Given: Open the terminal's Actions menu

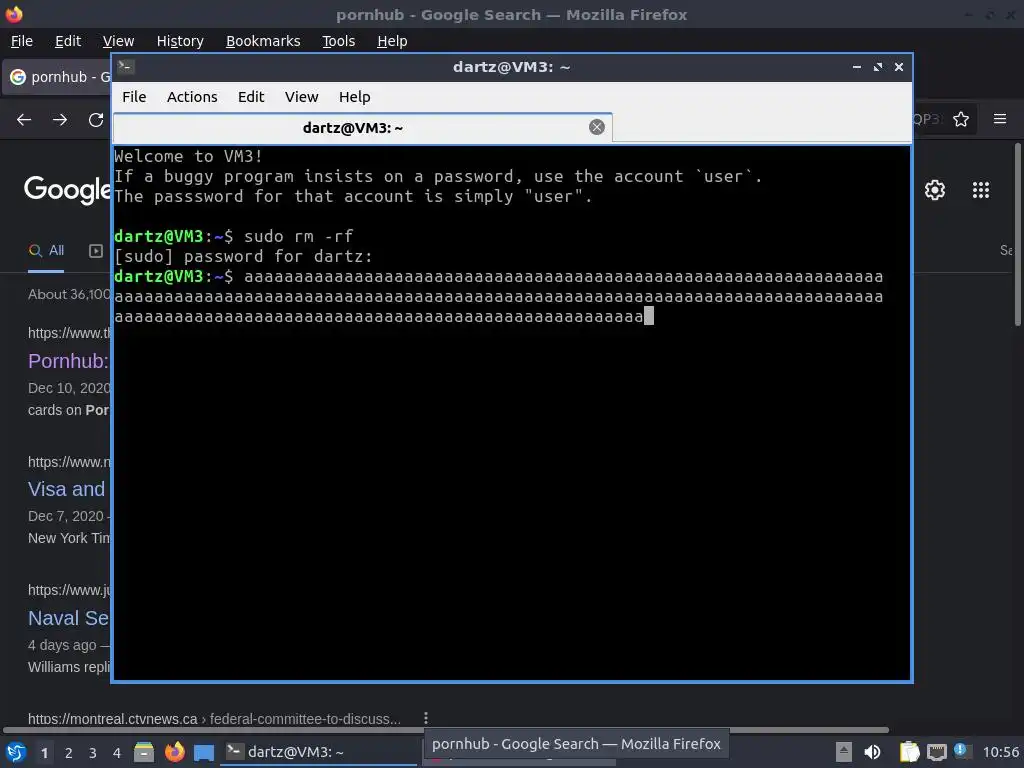Looking at the screenshot, I should tap(192, 97).
